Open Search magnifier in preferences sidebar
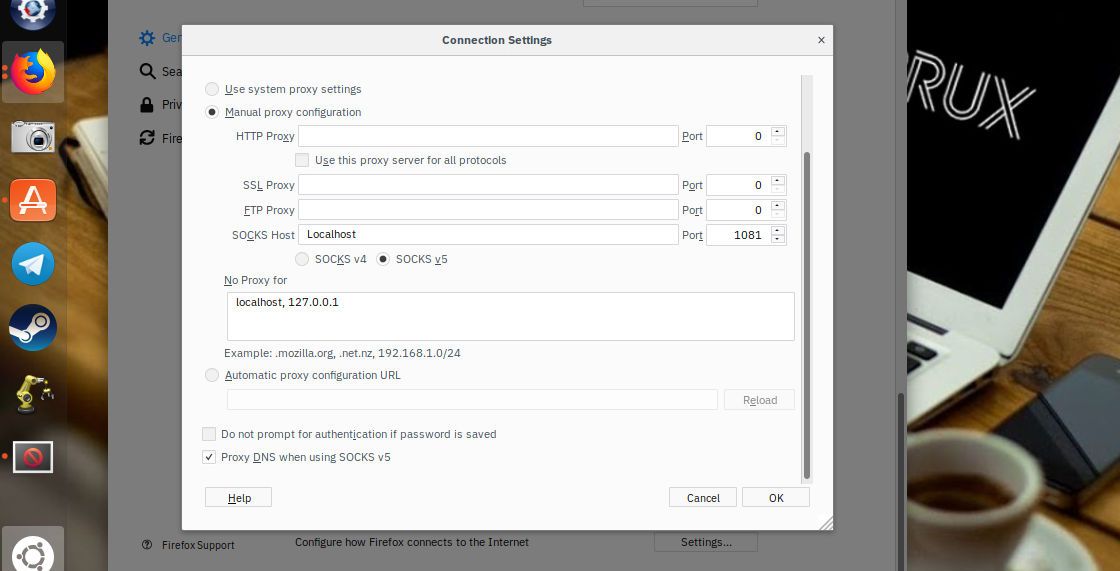 (147, 71)
